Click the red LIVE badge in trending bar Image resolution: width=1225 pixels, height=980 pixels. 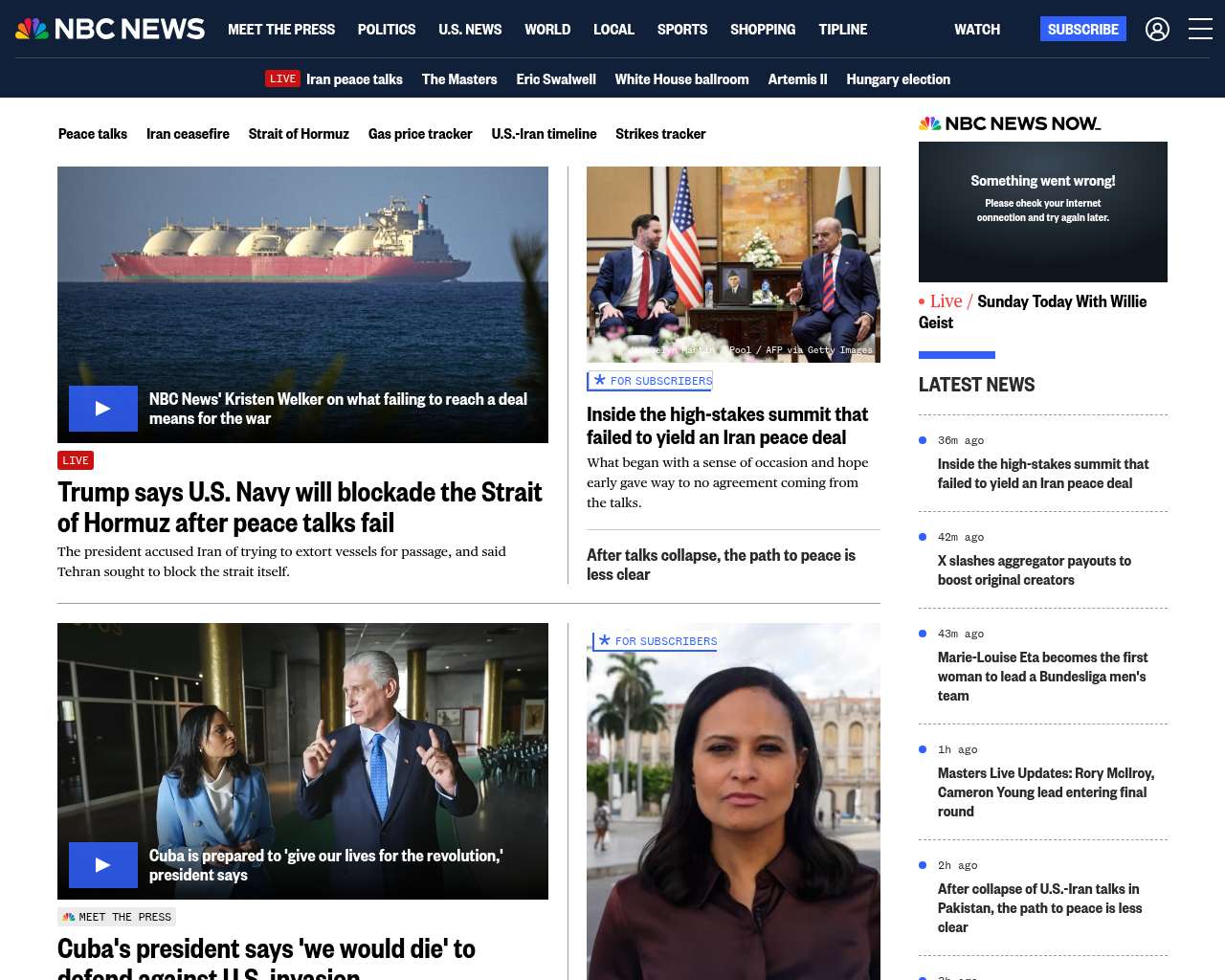tap(282, 78)
